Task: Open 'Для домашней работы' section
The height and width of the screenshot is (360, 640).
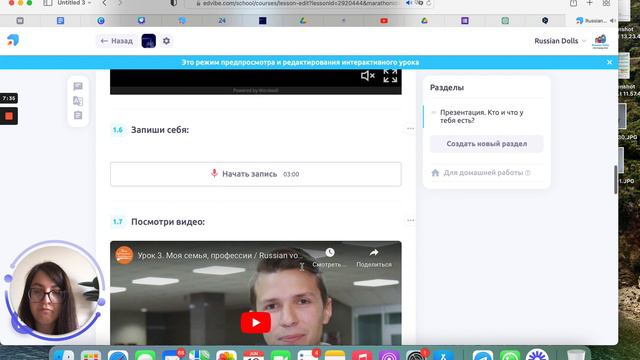Action: [x=483, y=173]
